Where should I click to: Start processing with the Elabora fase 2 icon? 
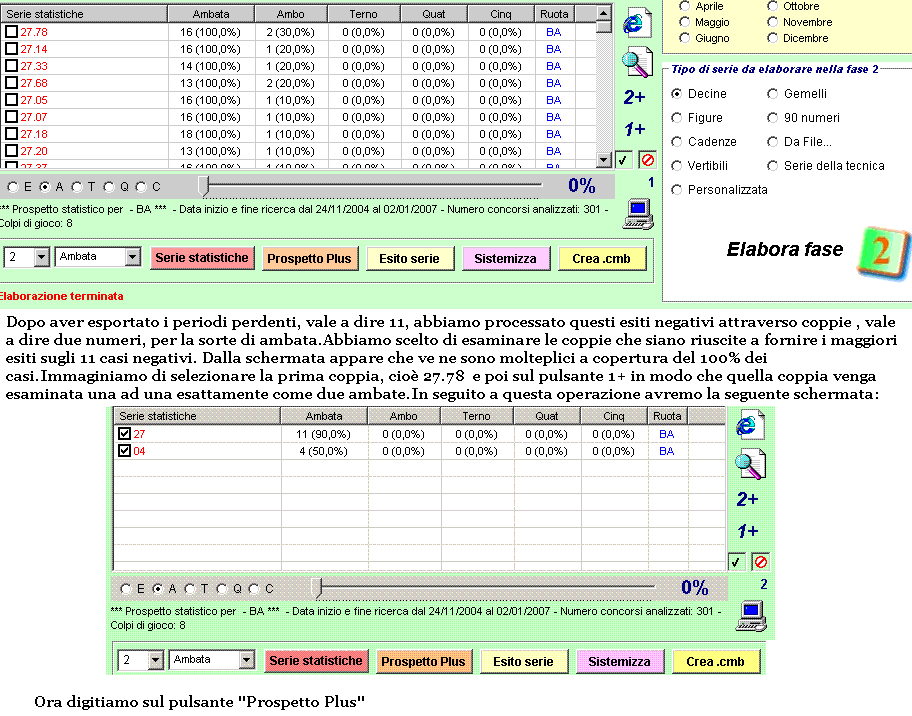coord(882,252)
